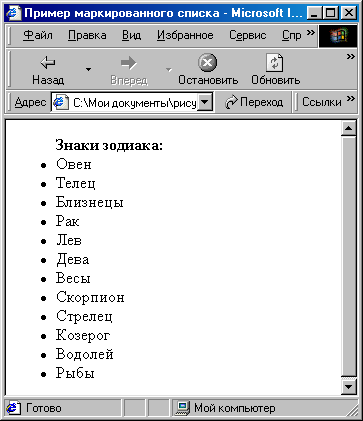Click the Знаки зодиака heading
The height and width of the screenshot is (421, 363).
coord(109,146)
